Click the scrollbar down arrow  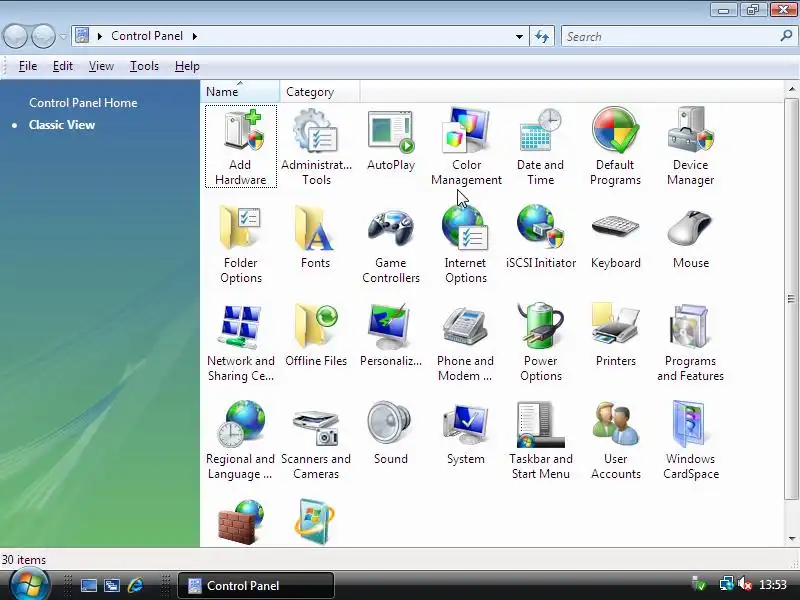pyautogui.click(x=792, y=538)
